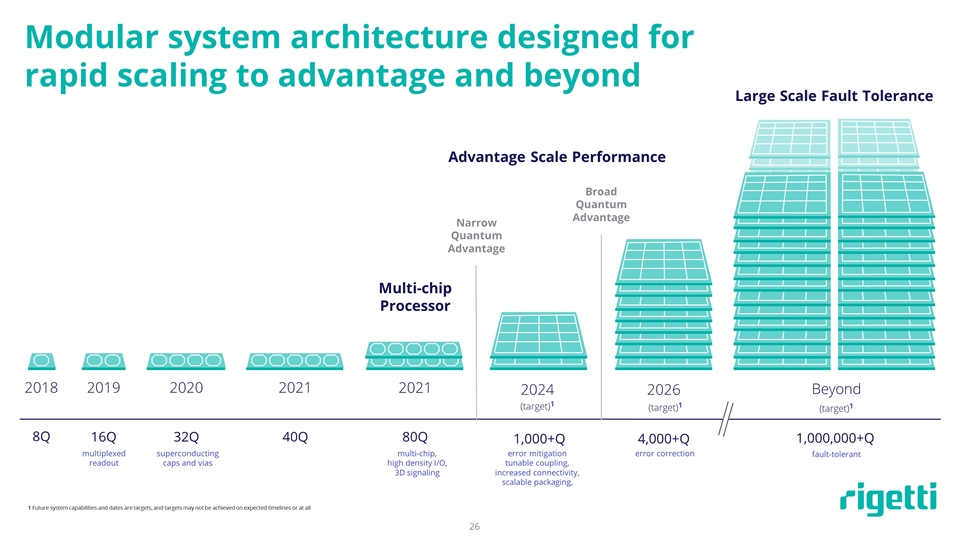Click the slide title 'Modular system architecture'
Image resolution: width=960 pixels, height=540 pixels.
359,56
